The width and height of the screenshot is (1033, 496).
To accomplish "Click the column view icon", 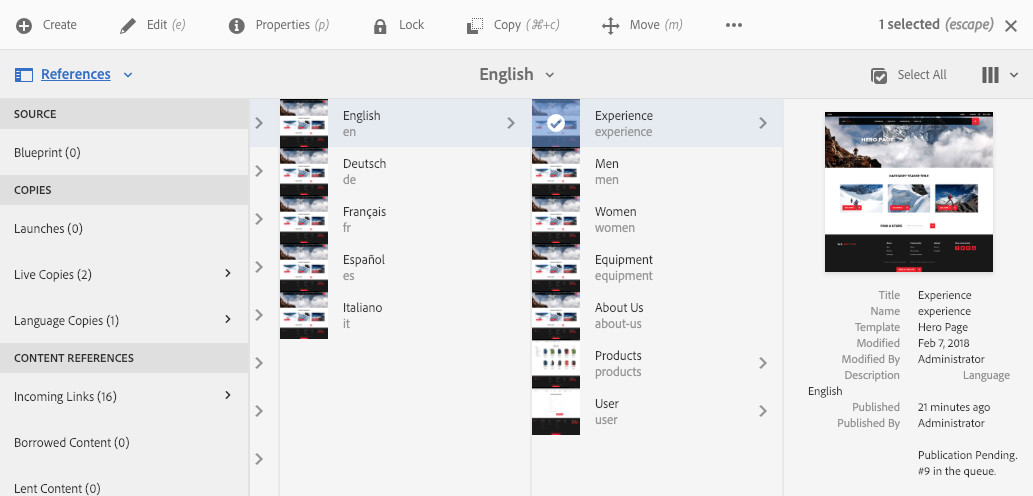I will [990, 75].
